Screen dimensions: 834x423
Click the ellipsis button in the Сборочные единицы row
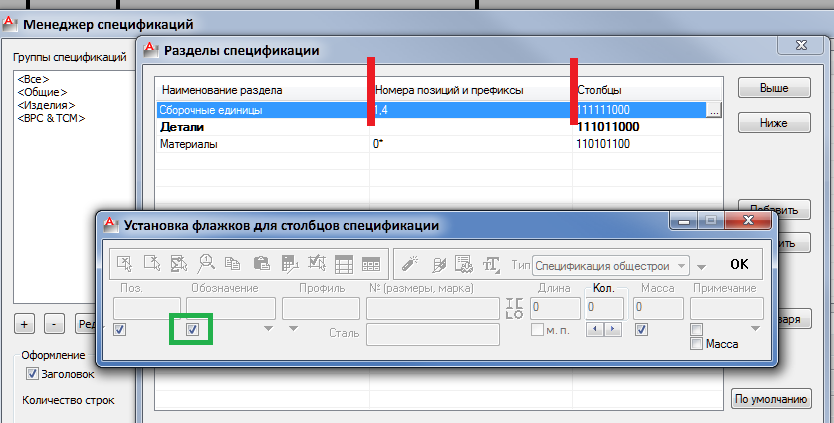tap(713, 110)
